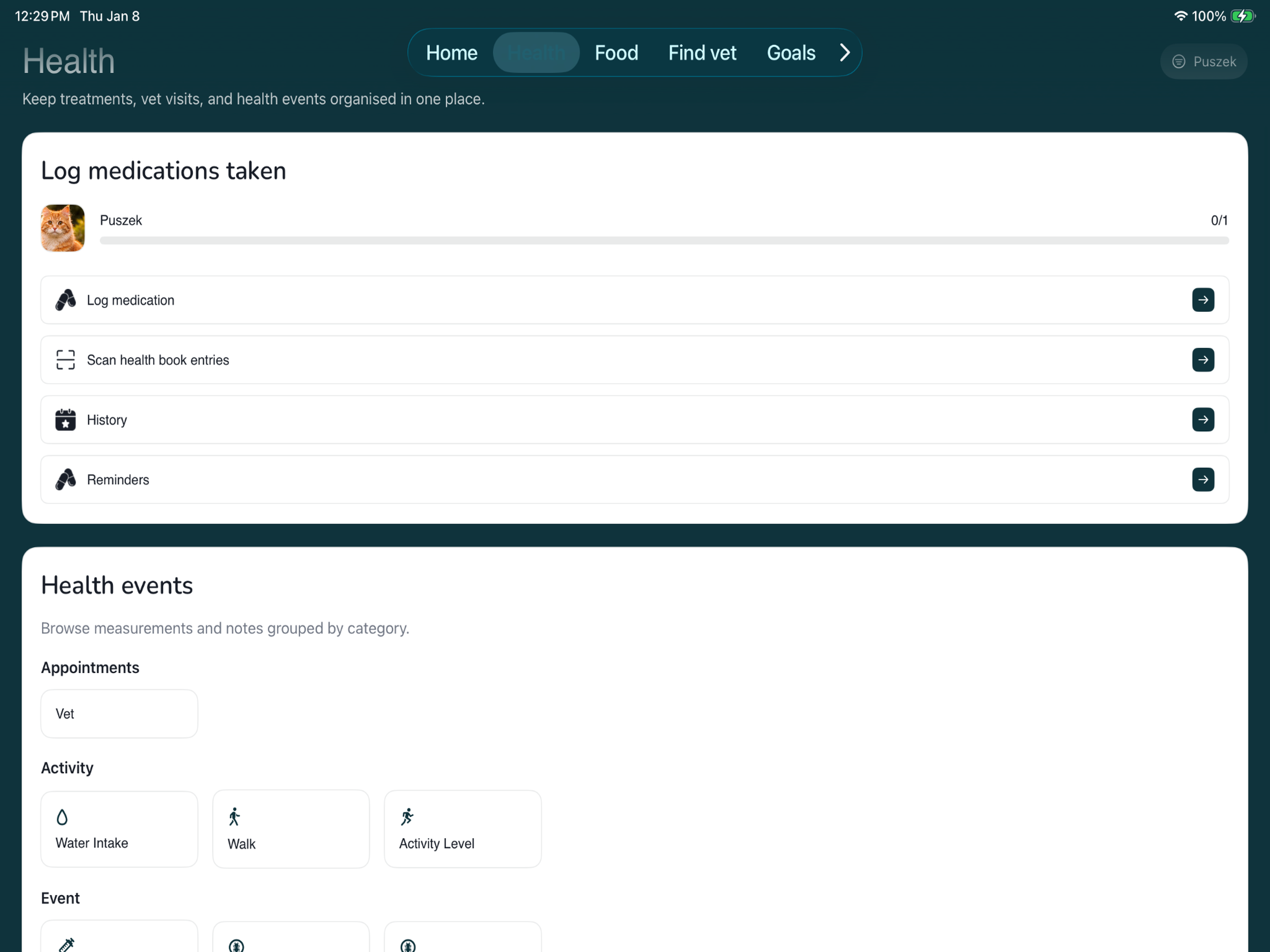Viewport: 1270px width, 952px height.
Task: Open the Puszek pet selector
Action: pyautogui.click(x=1204, y=61)
